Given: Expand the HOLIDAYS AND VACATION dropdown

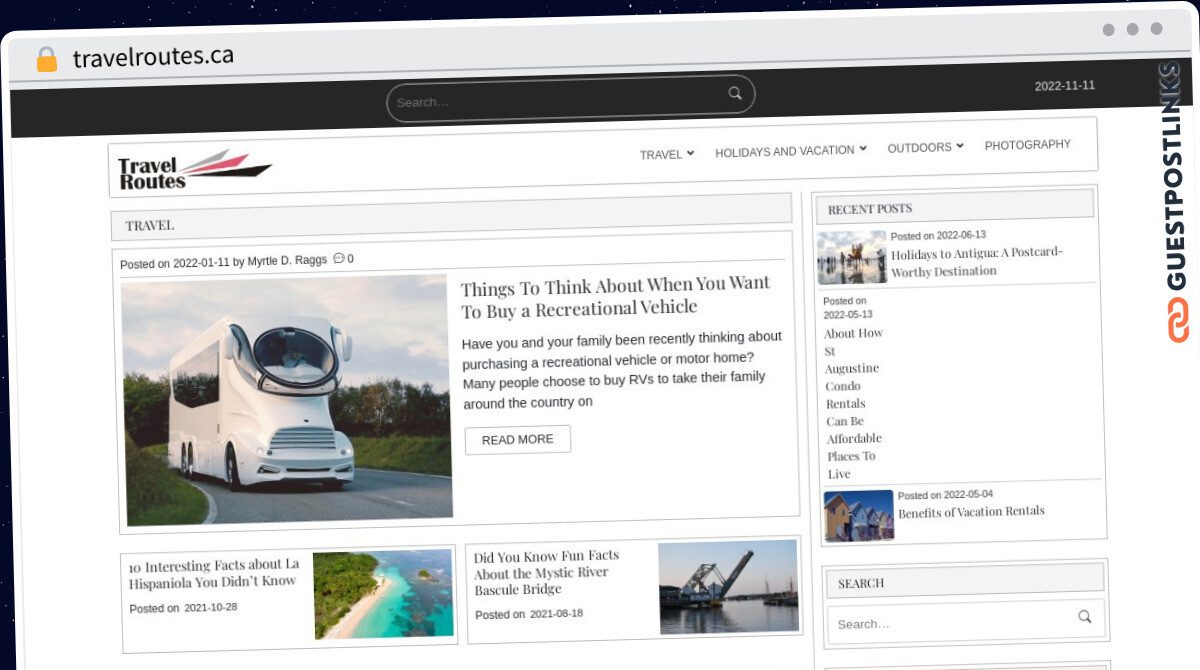Looking at the screenshot, I should 791,151.
